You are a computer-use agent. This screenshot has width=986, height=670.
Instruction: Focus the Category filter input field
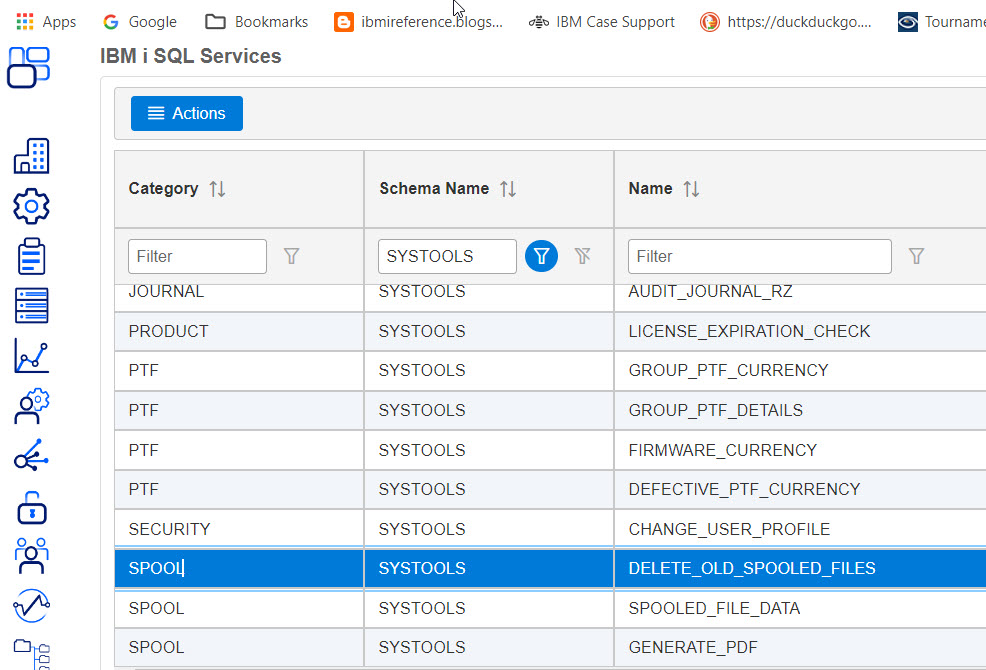(x=197, y=256)
